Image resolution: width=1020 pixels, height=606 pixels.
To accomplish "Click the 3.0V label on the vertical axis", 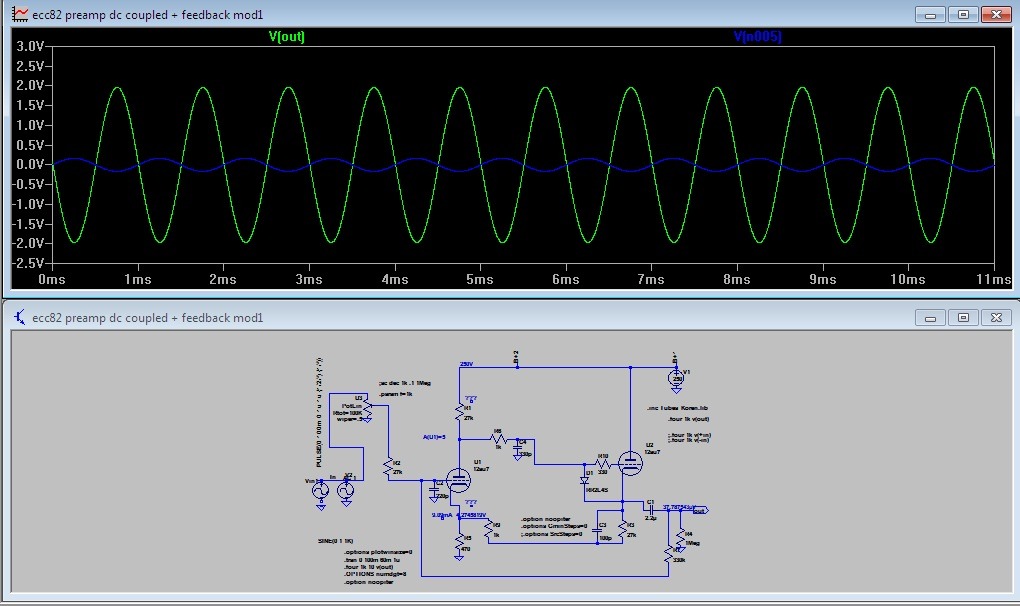I will [30, 46].
